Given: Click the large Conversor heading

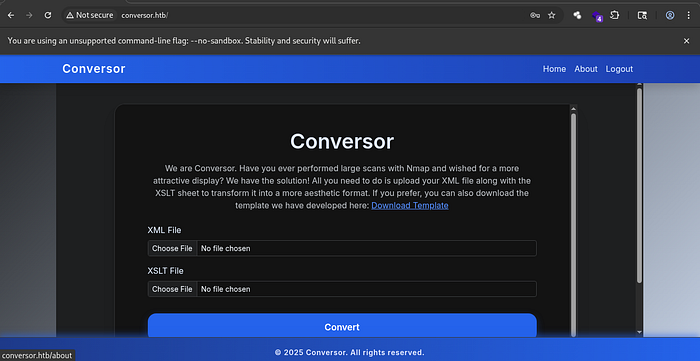Looking at the screenshot, I should click(x=342, y=141).
